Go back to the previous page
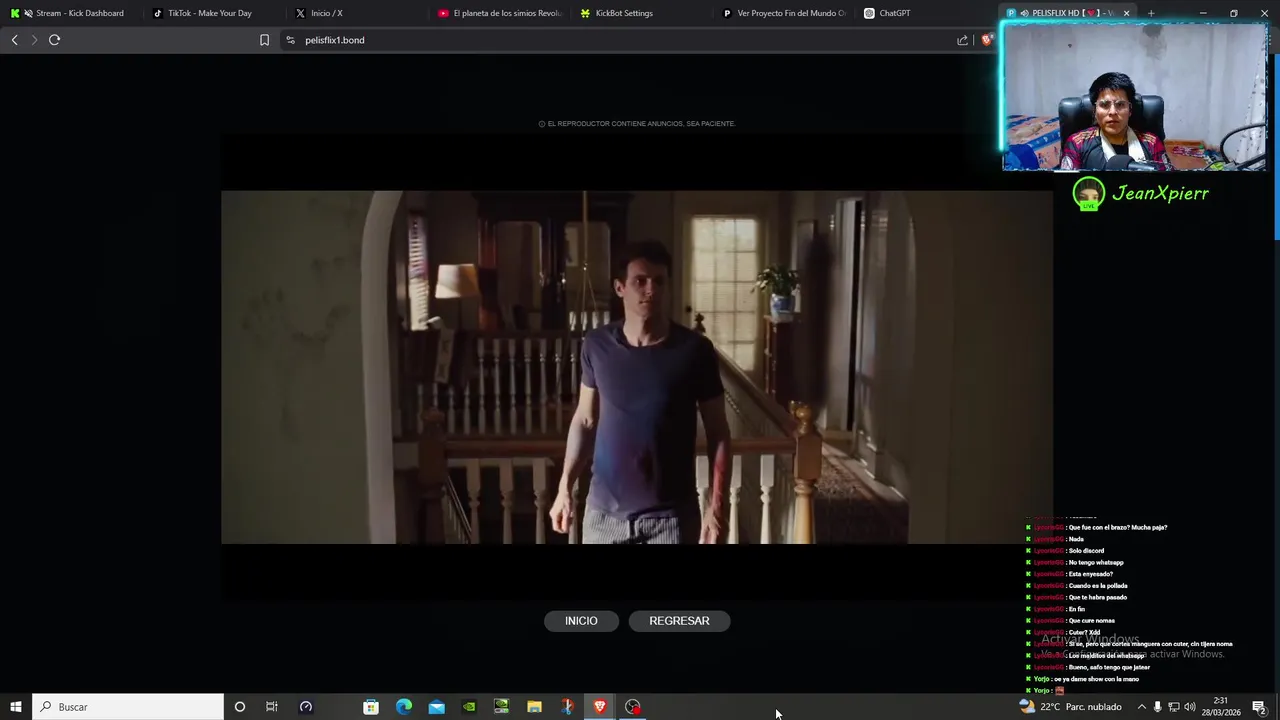Screen dimensions: 1280x720 (x=14, y=40)
